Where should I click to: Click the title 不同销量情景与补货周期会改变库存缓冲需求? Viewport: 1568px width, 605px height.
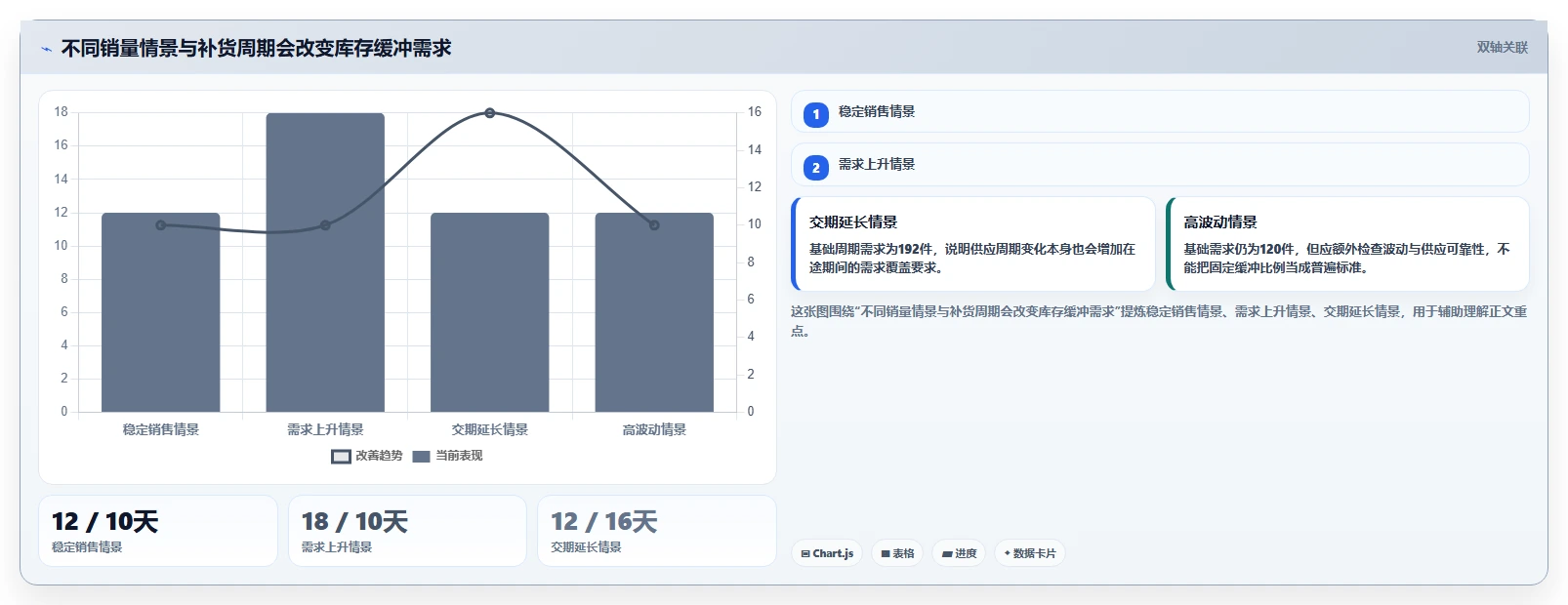coord(256,48)
